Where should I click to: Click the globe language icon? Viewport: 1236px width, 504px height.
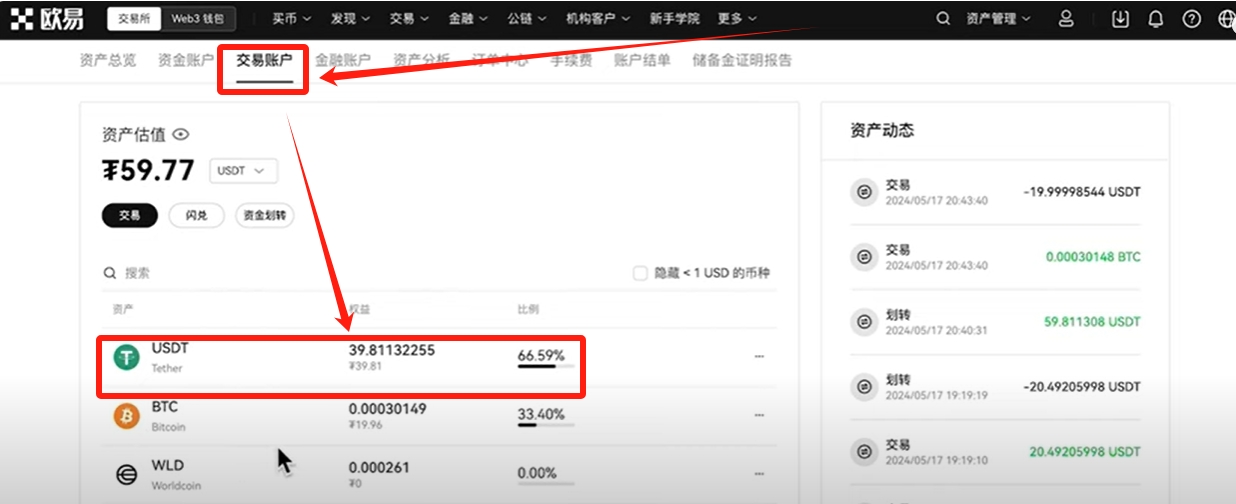(x=1226, y=19)
